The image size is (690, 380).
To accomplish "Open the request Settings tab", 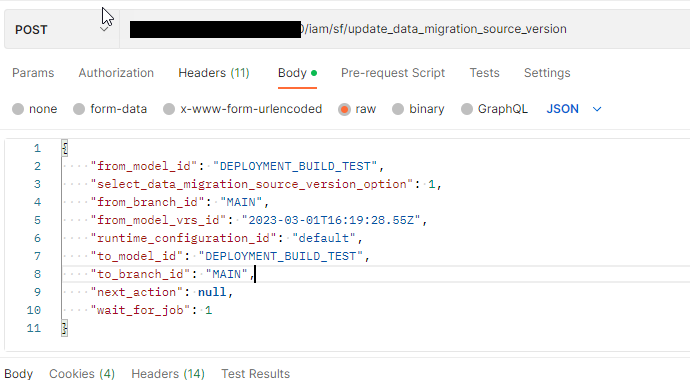I will 547,73.
